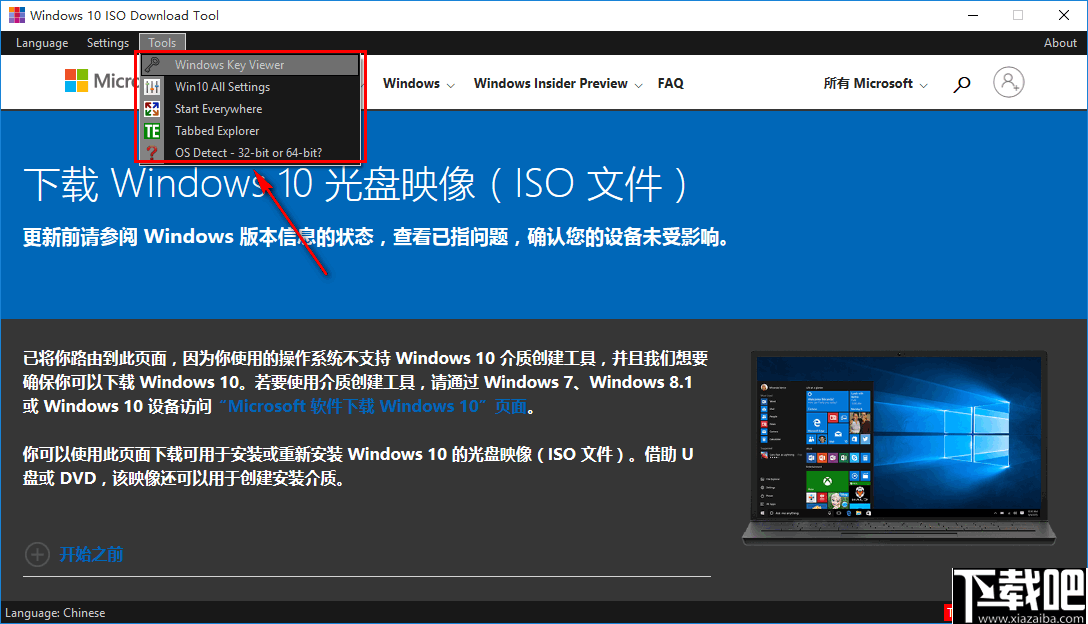1088x624 pixels.
Task: Click the 下载 Windows 10 光盘映像 heading
Action: (x=355, y=184)
